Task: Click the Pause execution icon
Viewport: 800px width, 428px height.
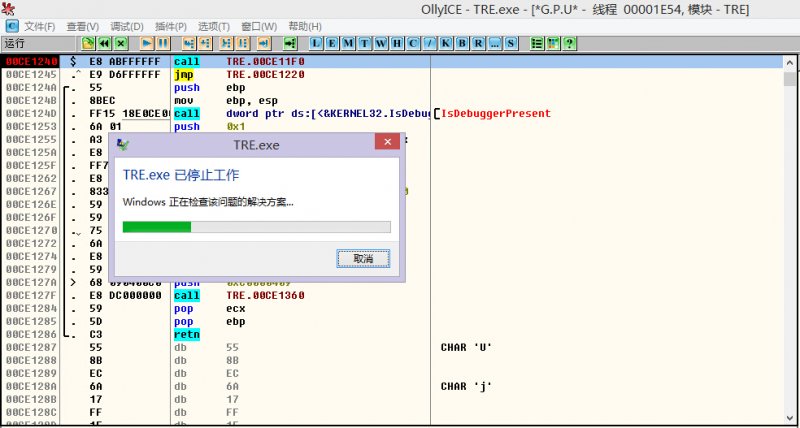Action: [x=163, y=44]
